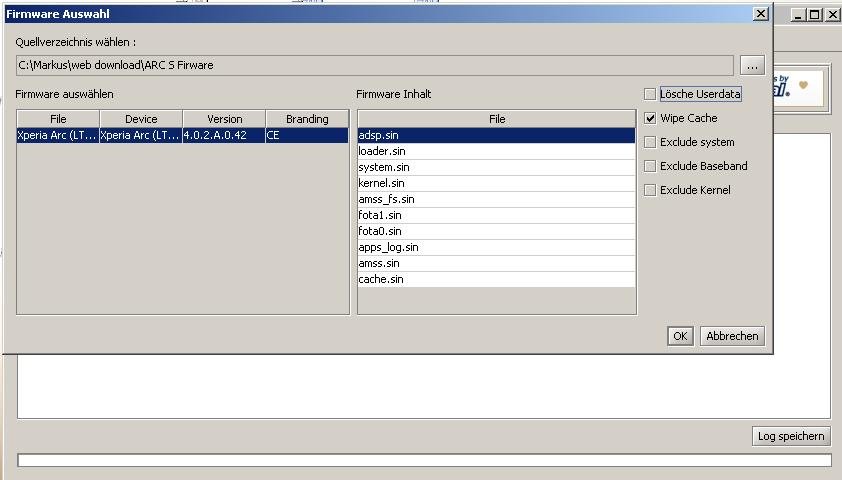This screenshot has width=842, height=480.
Task: Close the Firmware Auswahl dialog
Action: 760,14
